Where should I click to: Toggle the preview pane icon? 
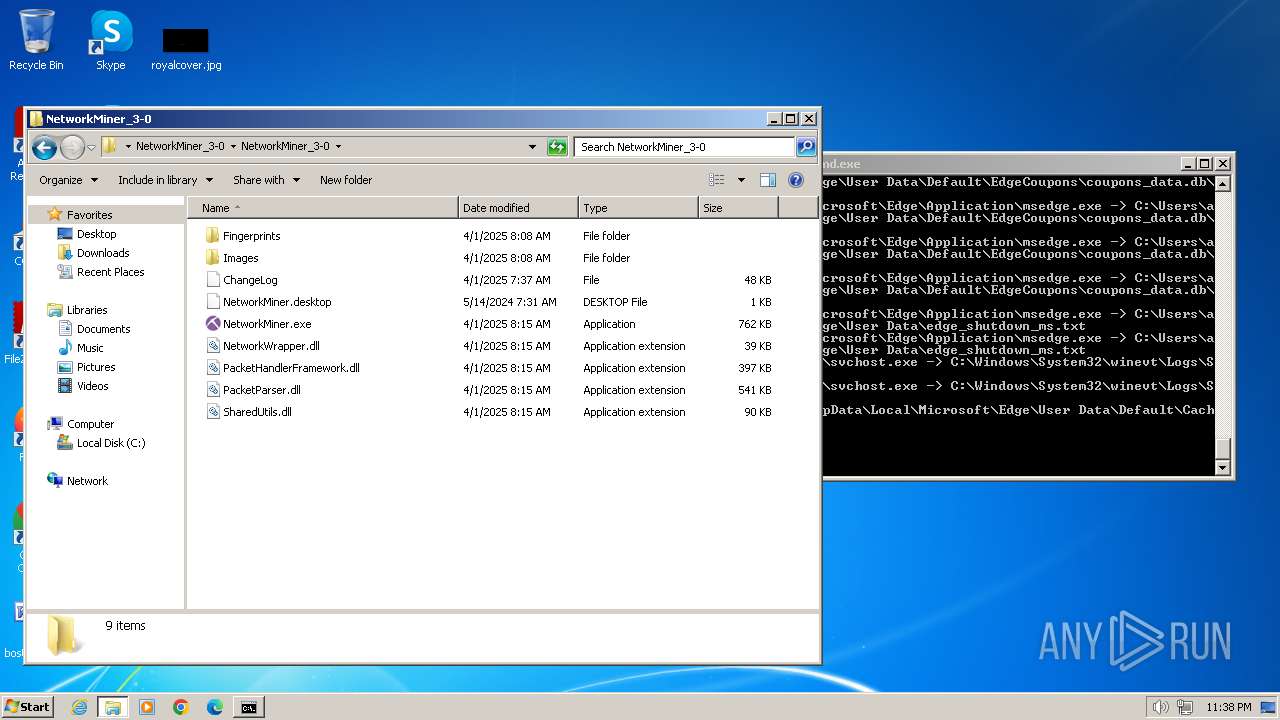coord(768,180)
